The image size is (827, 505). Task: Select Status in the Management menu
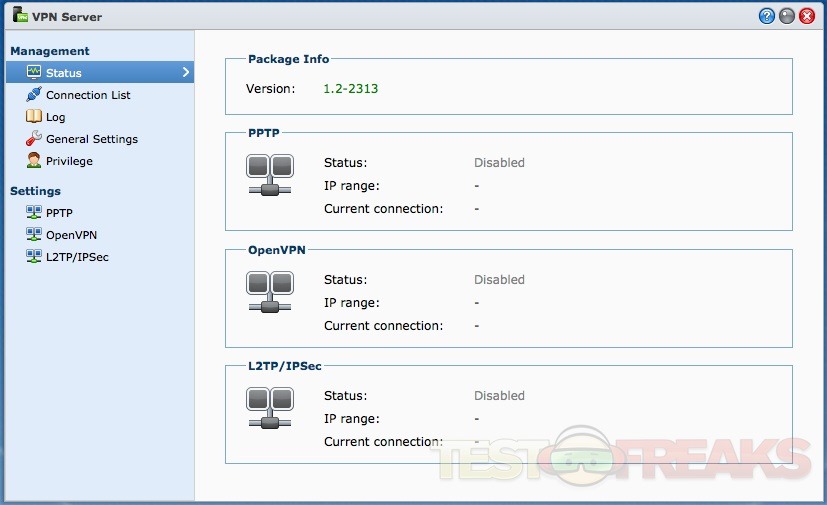(64, 73)
